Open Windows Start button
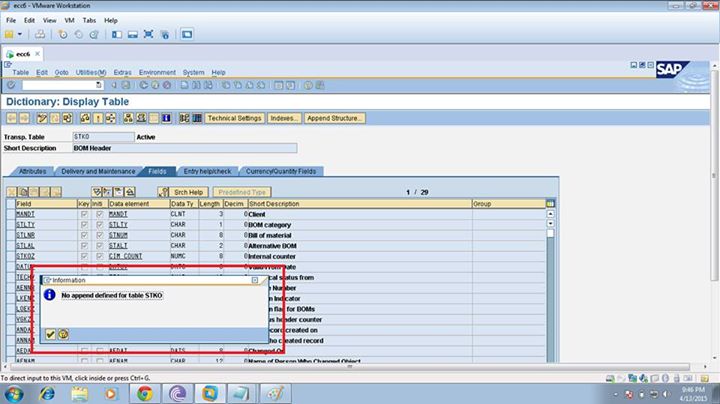 [14, 394]
